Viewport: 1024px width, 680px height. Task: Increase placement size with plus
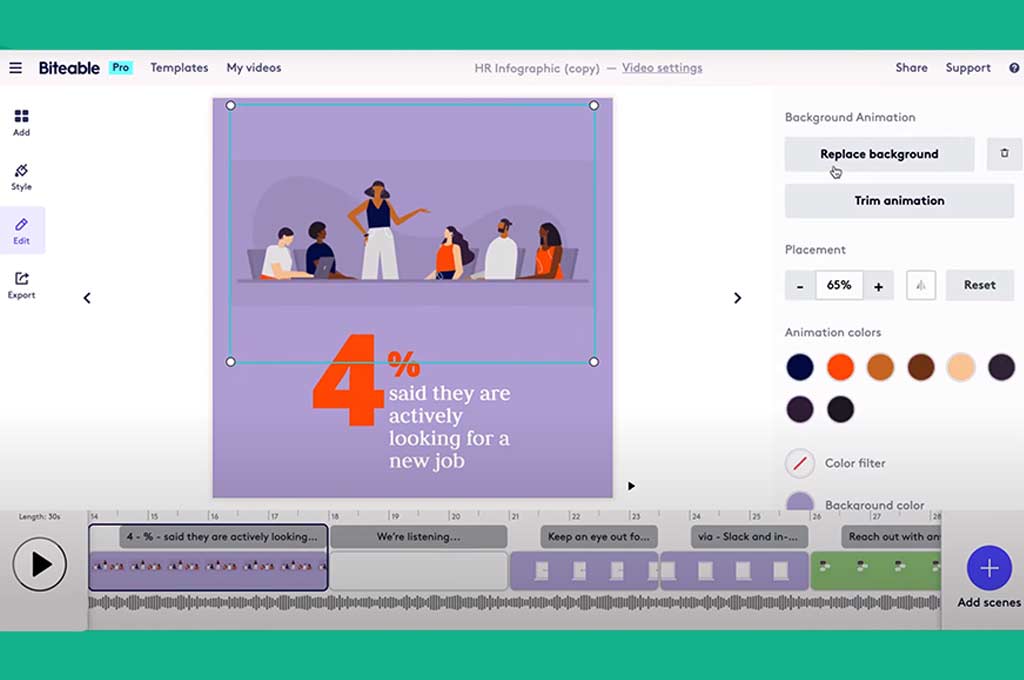coord(878,285)
